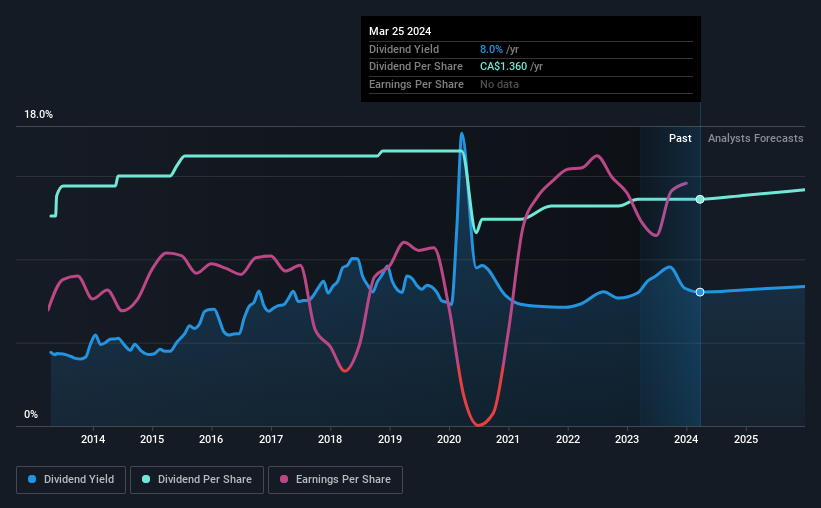Toggle the Earnings Per Share legend button
Image resolution: width=821 pixels, height=508 pixels.
click(335, 480)
